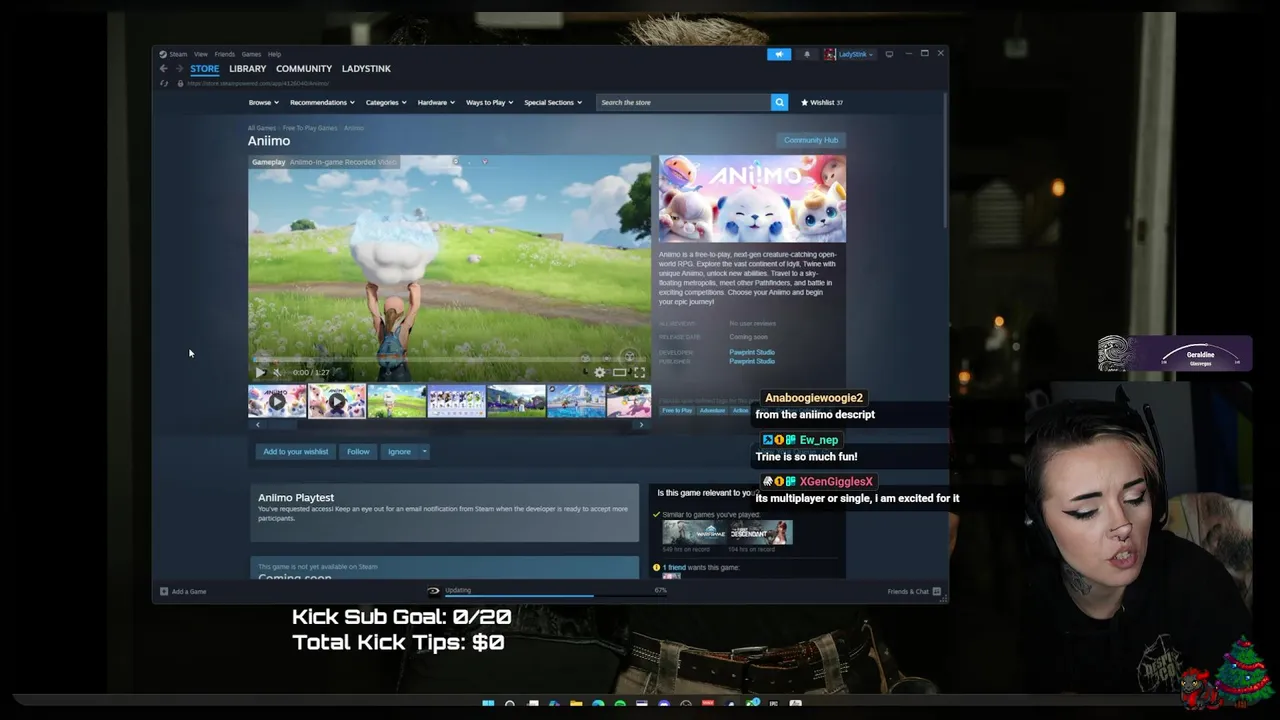The width and height of the screenshot is (1280, 720).
Task: Click the search magnifier button
Action: click(x=779, y=102)
